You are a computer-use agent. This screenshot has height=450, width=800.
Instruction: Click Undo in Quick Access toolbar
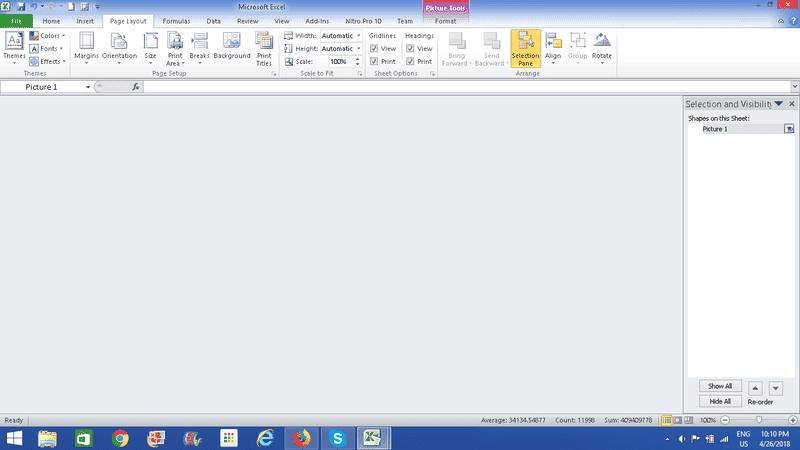[x=34, y=7]
